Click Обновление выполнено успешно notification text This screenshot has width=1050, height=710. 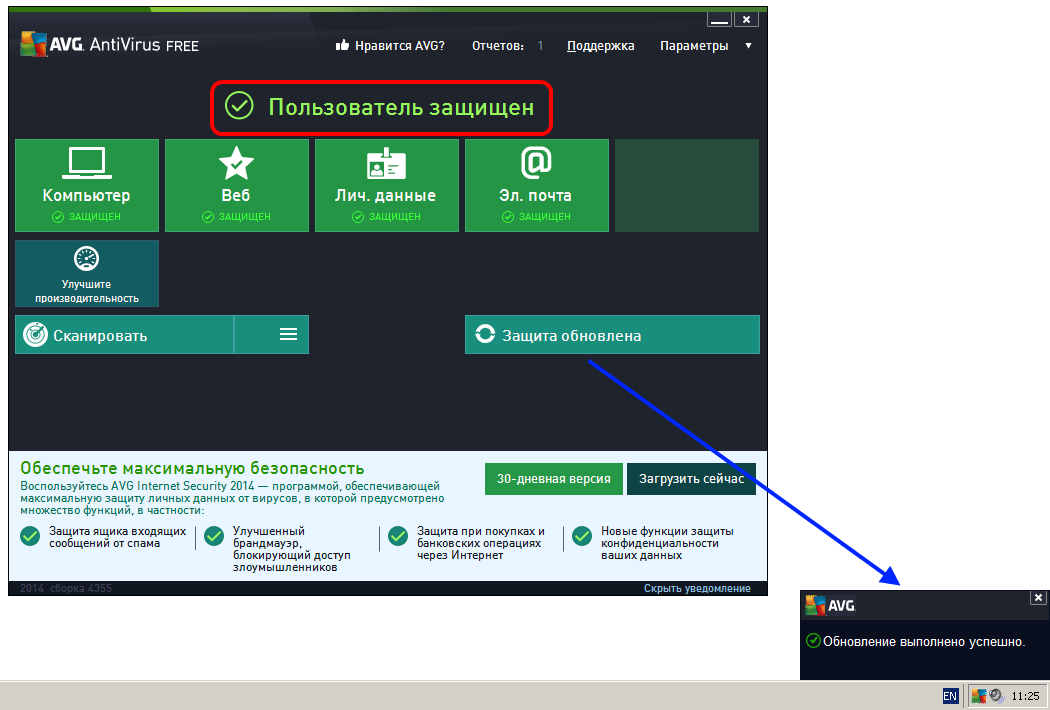pyautogui.click(x=923, y=642)
